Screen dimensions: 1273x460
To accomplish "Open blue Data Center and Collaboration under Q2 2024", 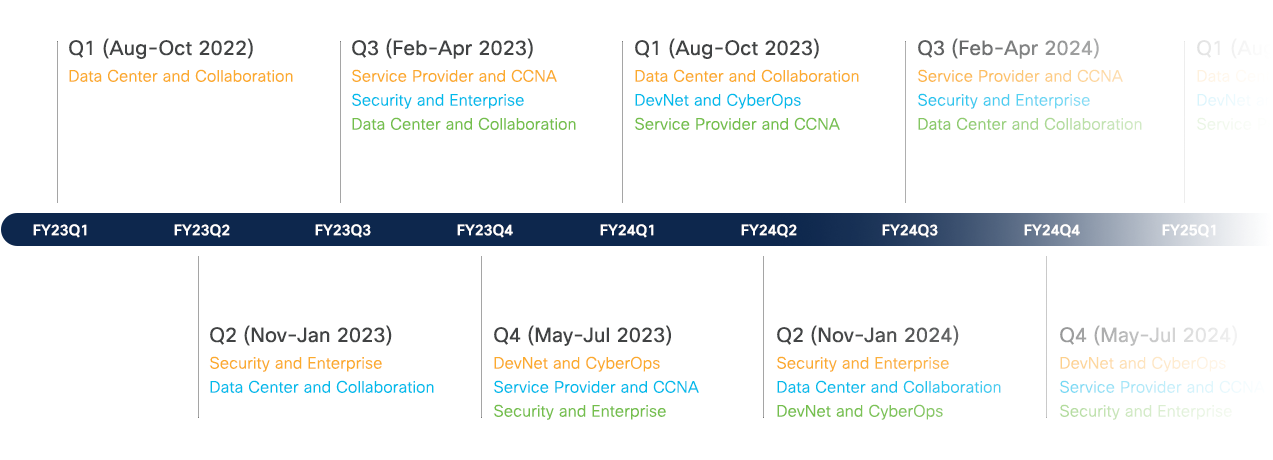I will (889, 387).
